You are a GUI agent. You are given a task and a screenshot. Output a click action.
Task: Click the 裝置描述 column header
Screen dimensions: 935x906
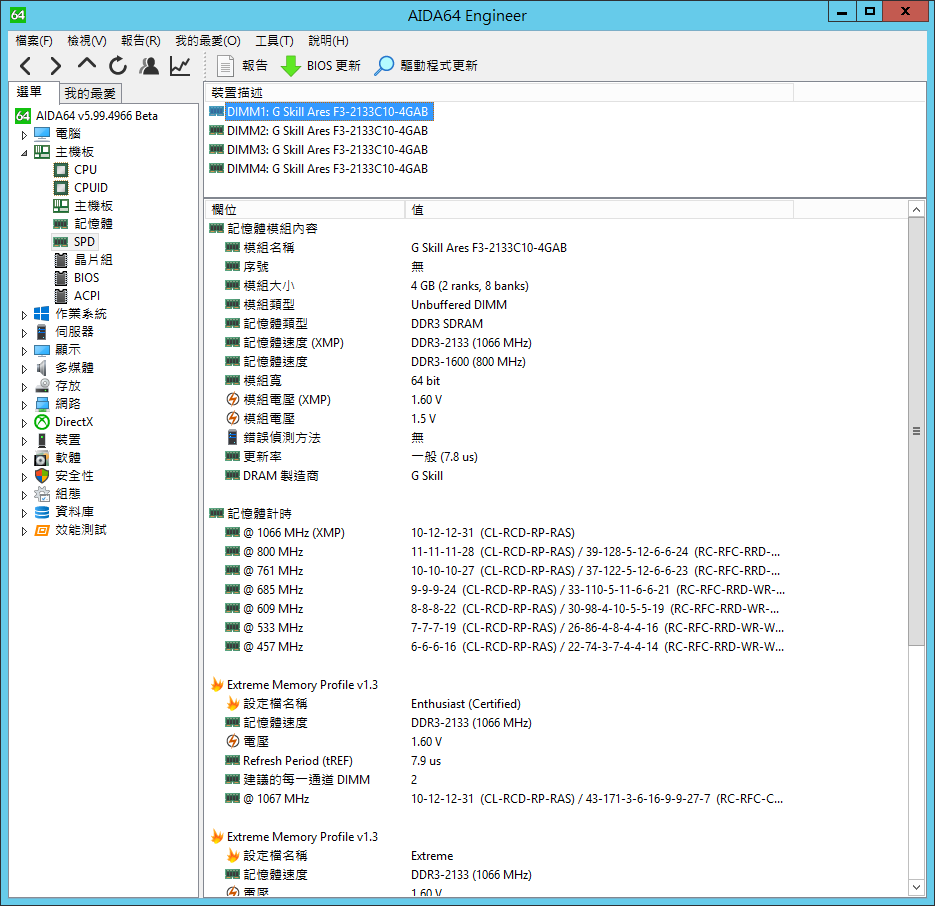point(500,92)
